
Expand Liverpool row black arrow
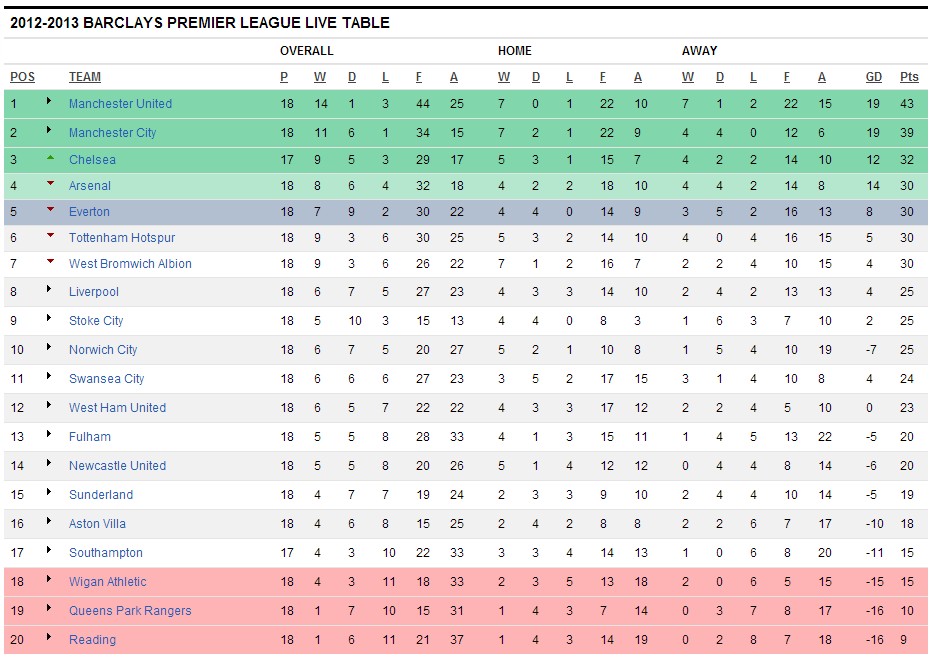tap(49, 289)
